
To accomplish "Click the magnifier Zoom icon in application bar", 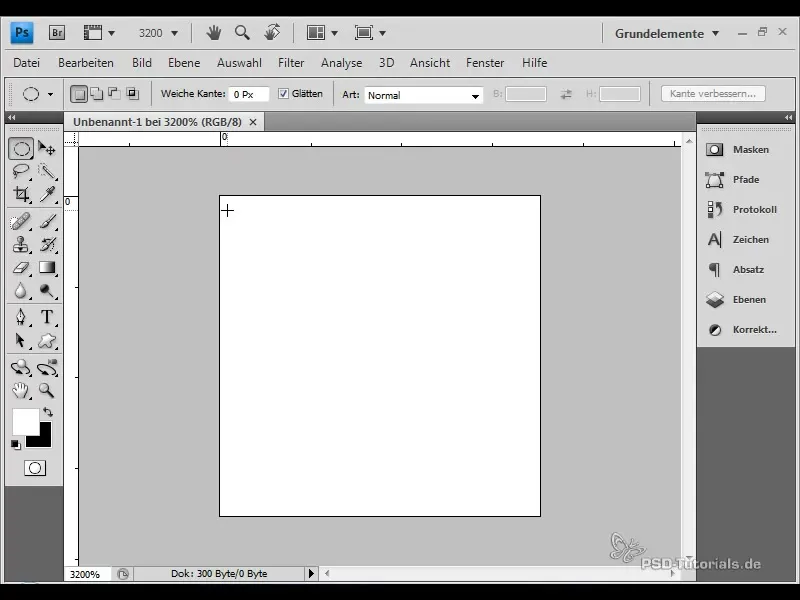I will point(242,33).
